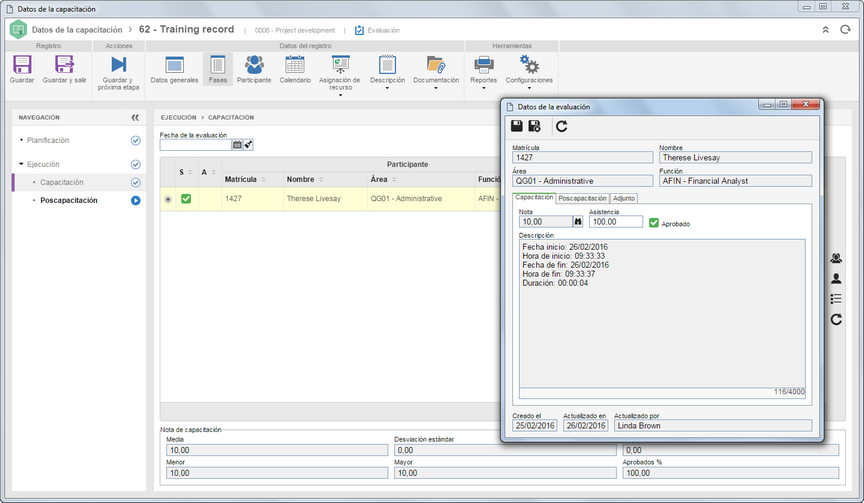Toggle the Aprobado checkbox
Image resolution: width=864 pixels, height=503 pixels.
pos(654,223)
